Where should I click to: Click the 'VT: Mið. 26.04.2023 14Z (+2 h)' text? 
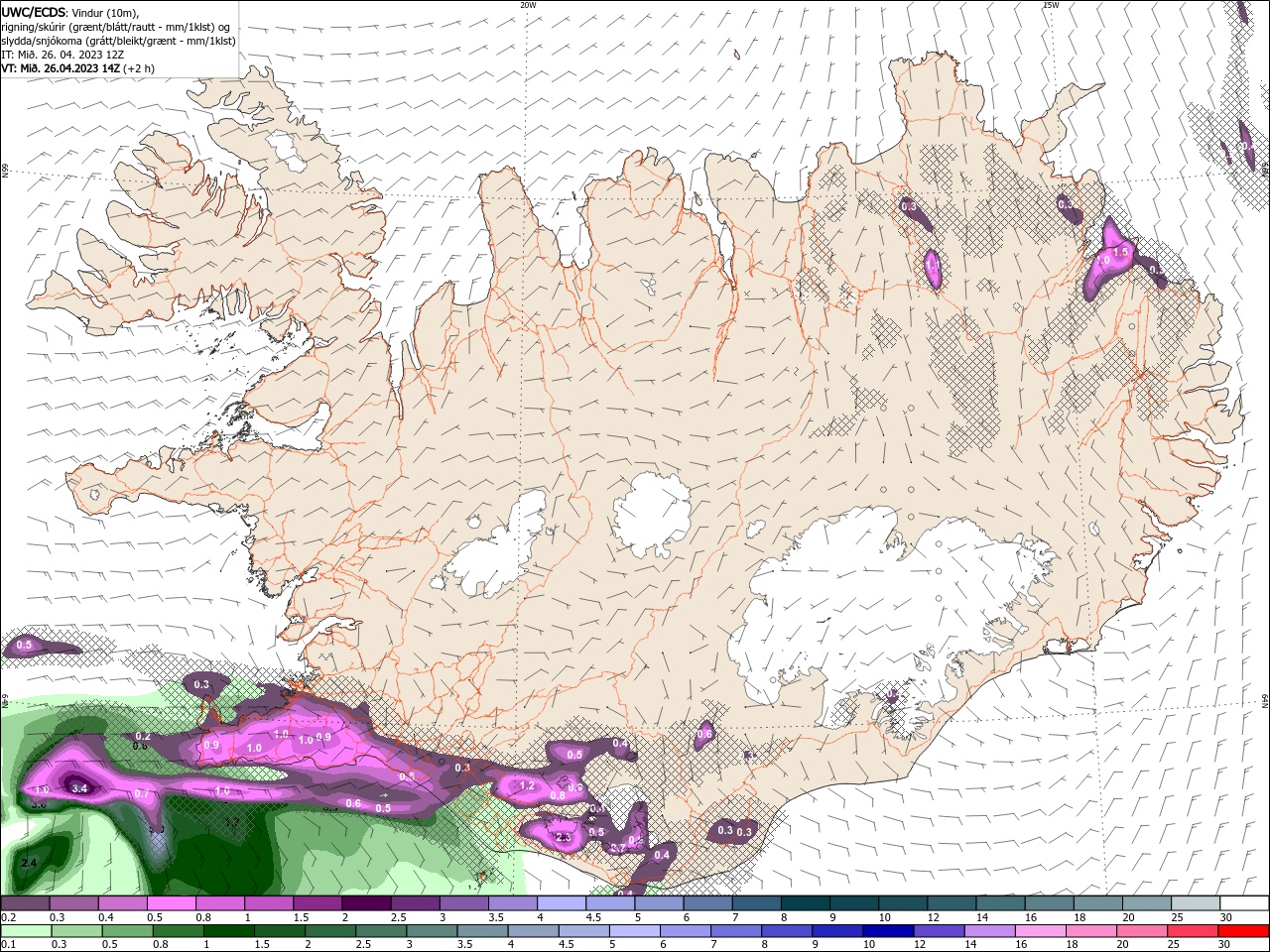(x=77, y=68)
